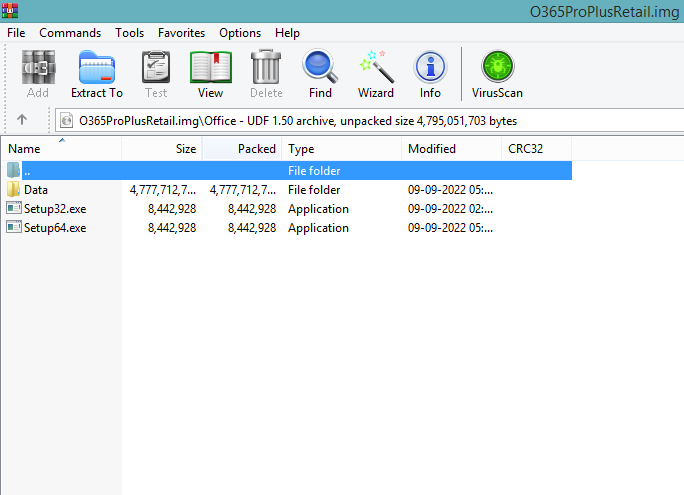Open the File menu
684x495 pixels.
click(16, 33)
